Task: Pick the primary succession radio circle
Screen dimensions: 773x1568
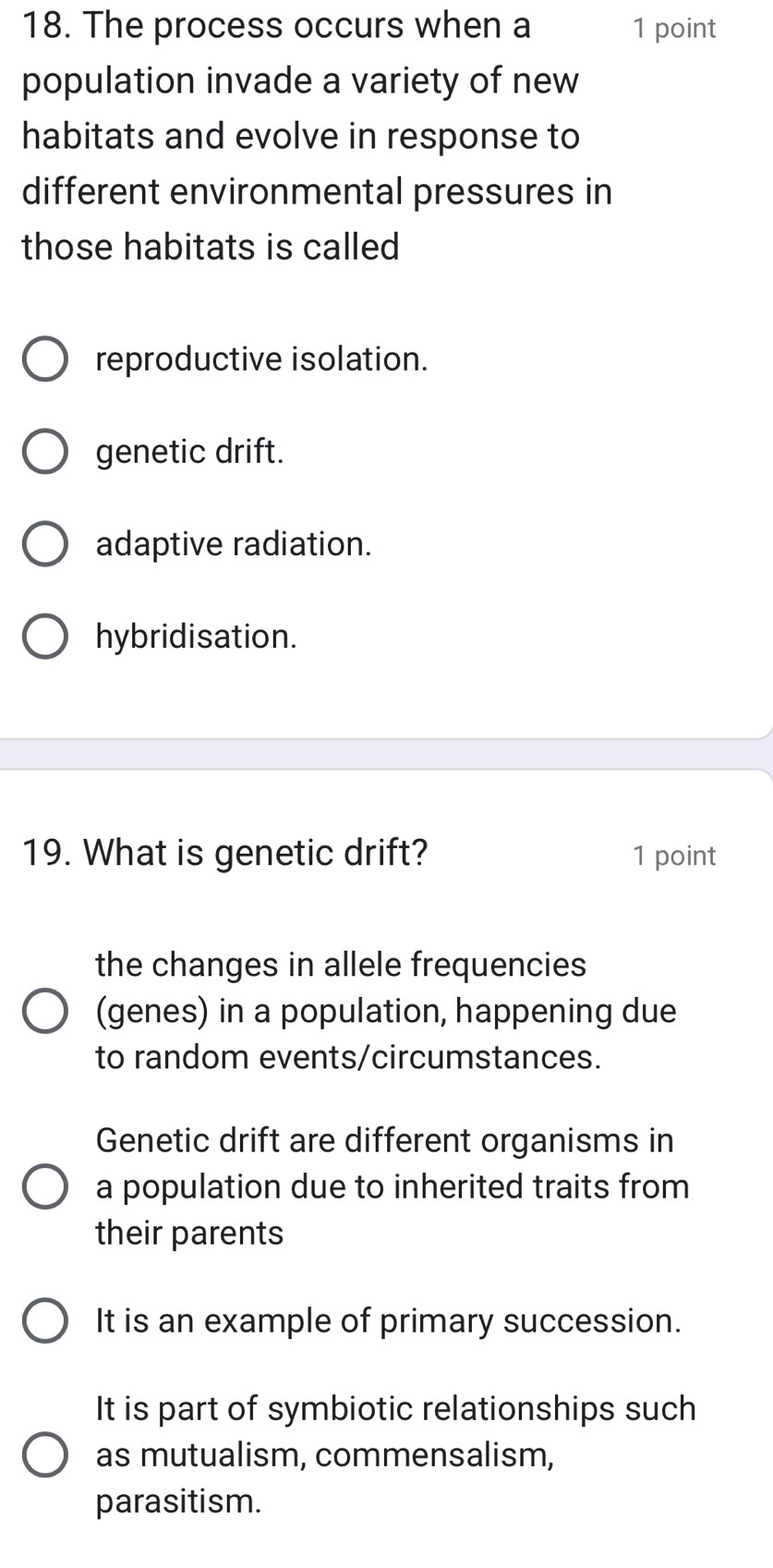Action: [44, 1321]
